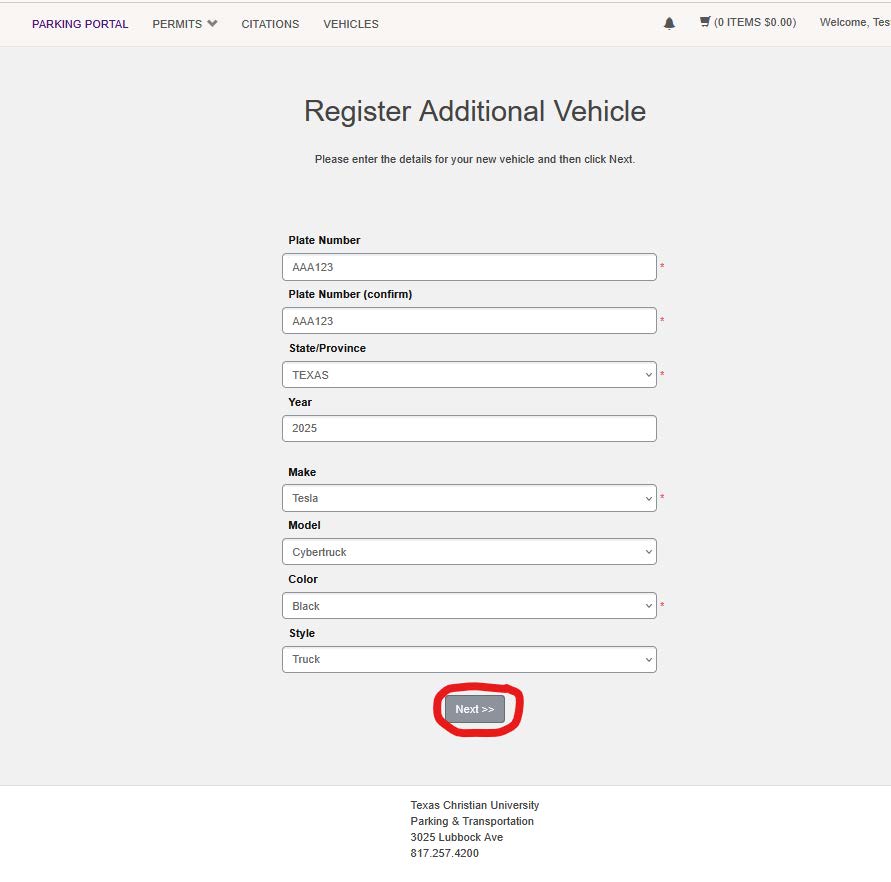891x882 pixels.
Task: Click Texas Christian University footer text
Action: click(x=474, y=805)
